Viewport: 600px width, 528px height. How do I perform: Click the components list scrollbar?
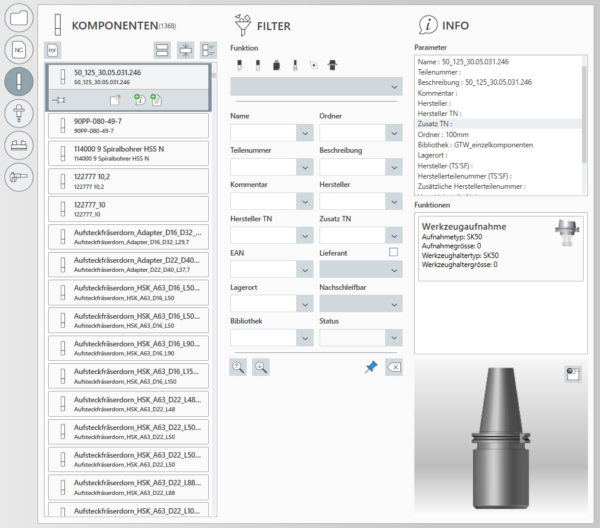pos(214,75)
